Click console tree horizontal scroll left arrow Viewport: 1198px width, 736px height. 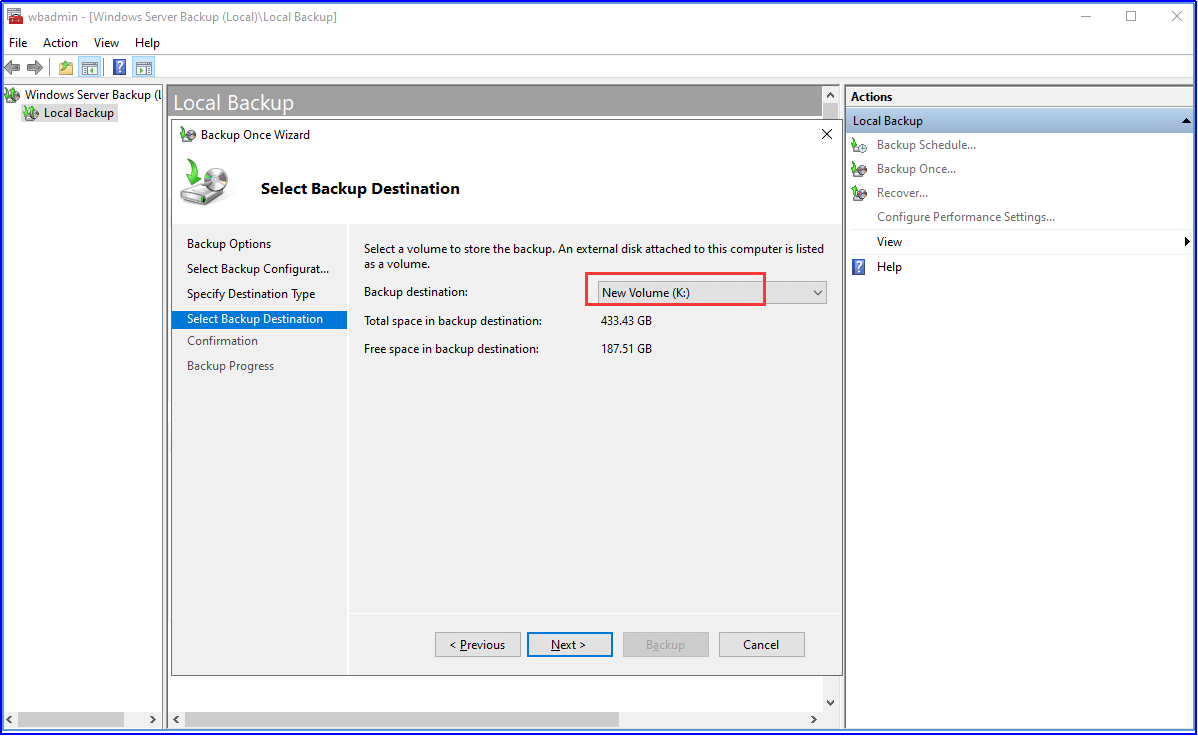[x=10, y=719]
